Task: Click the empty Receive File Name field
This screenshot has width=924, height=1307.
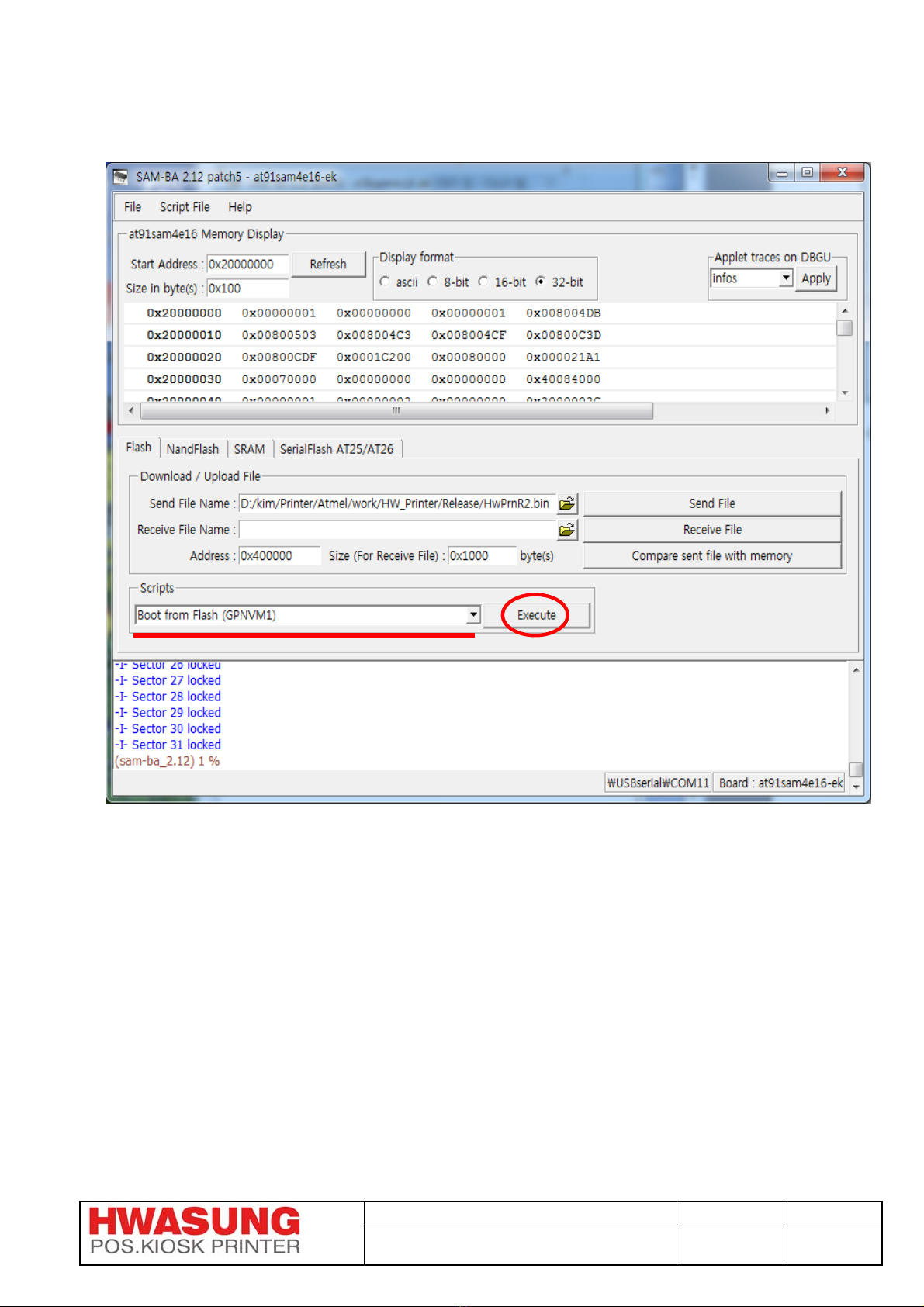Action: pos(397,530)
